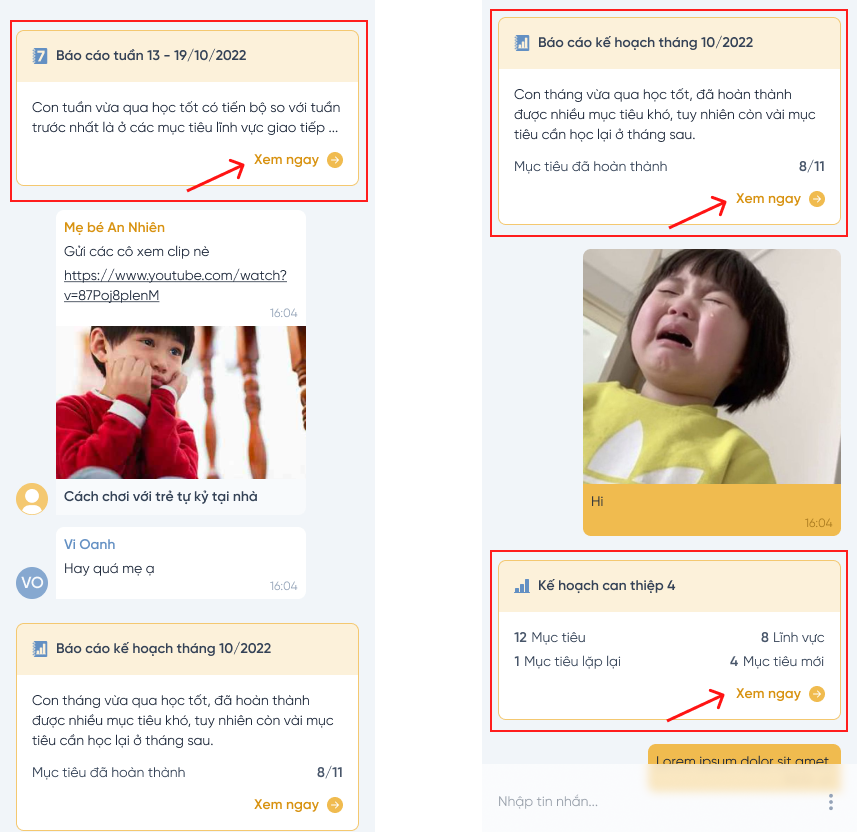This screenshot has height=832, width=857.
Task: Click the report icon in the card above the crying child photo
Action: click(522, 43)
